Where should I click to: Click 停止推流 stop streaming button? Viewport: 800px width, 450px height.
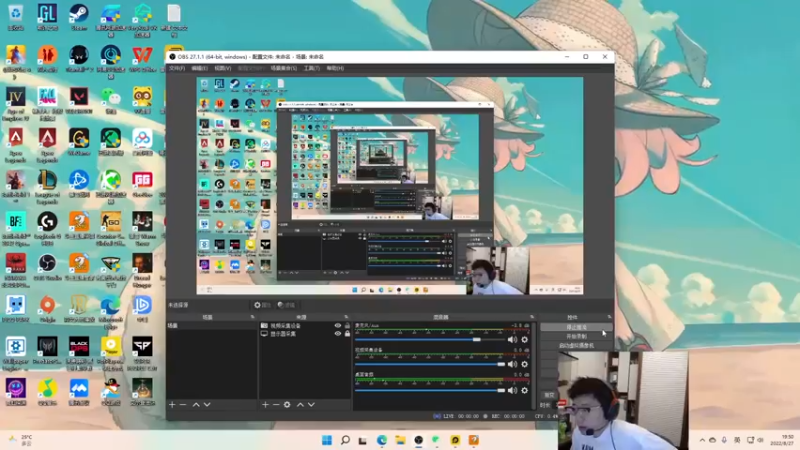click(577, 327)
